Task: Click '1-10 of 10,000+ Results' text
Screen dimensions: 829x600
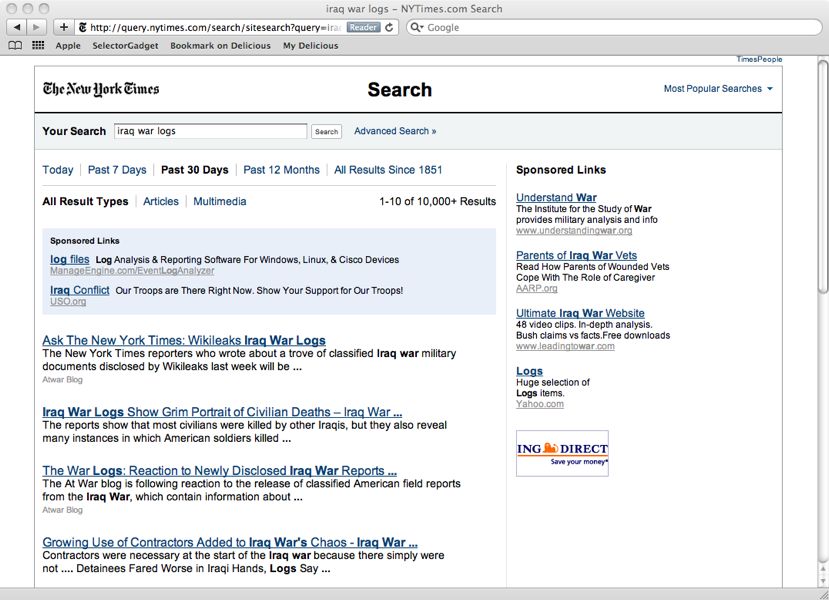Action: (x=437, y=201)
